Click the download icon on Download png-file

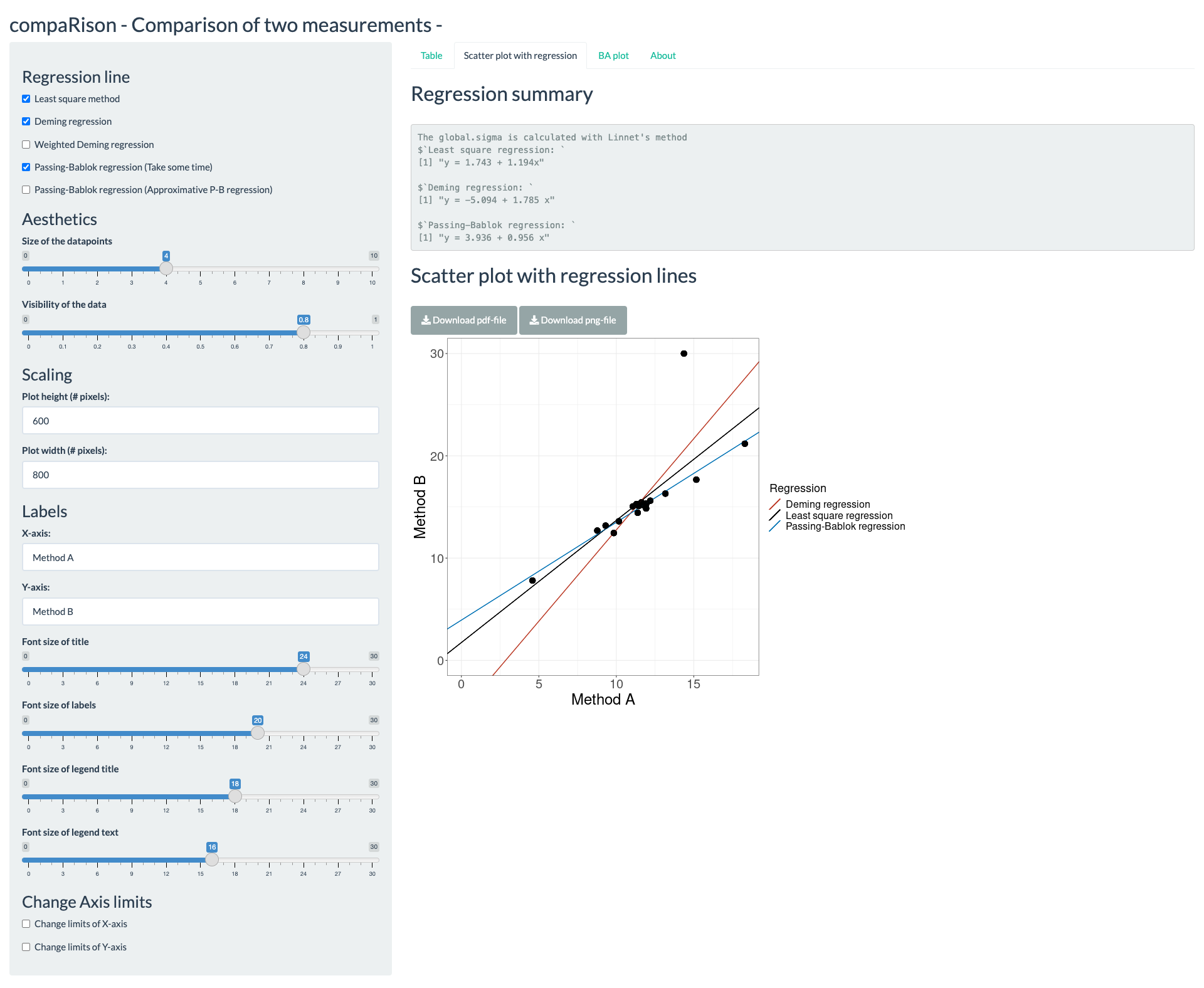click(534, 320)
